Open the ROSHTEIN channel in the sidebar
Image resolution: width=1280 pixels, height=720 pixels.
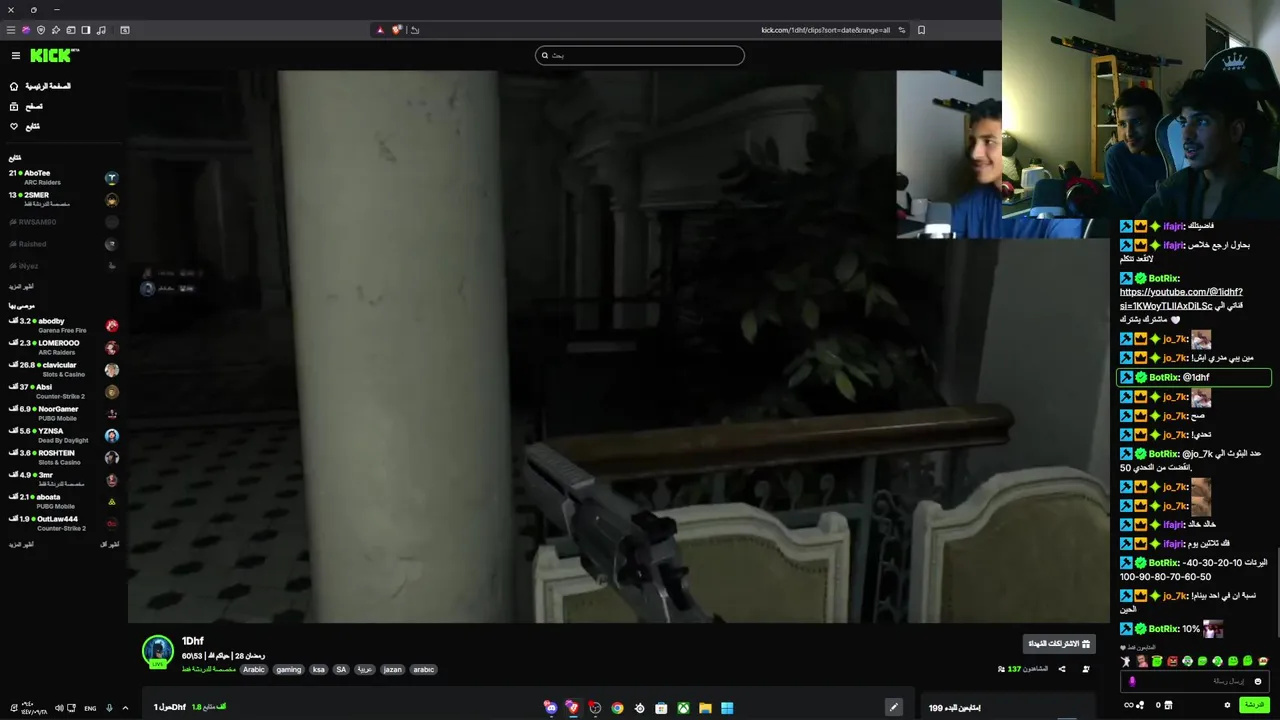tap(62, 458)
